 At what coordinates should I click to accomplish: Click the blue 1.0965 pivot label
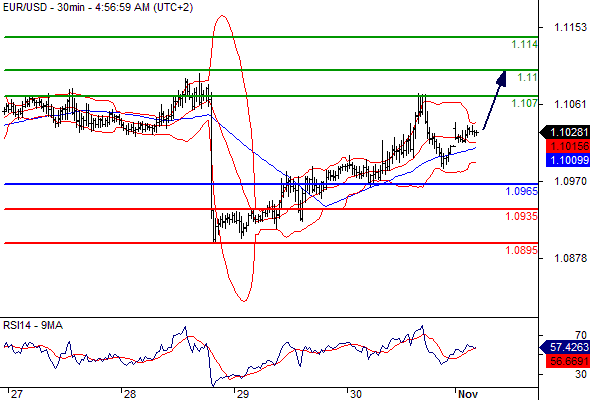(522, 191)
